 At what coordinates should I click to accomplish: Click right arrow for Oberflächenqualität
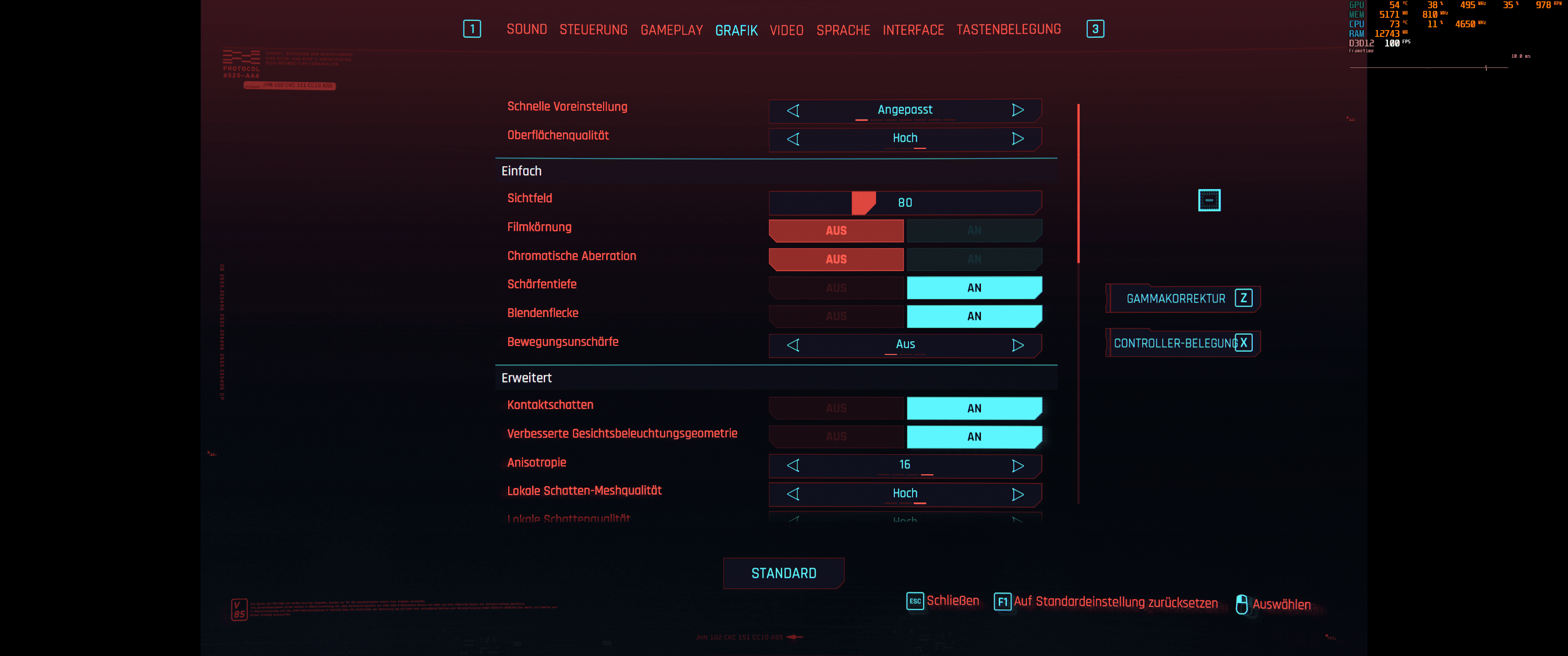1018,139
